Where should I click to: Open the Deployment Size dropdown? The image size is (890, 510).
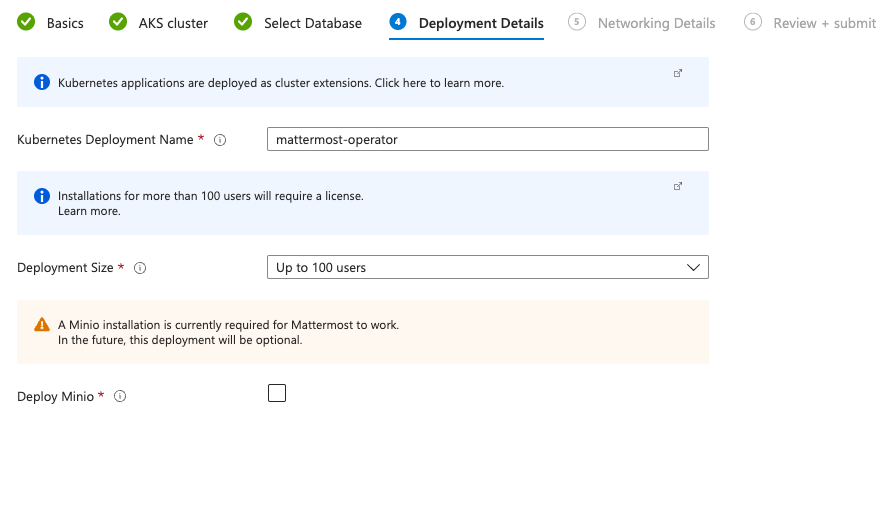[487, 268]
